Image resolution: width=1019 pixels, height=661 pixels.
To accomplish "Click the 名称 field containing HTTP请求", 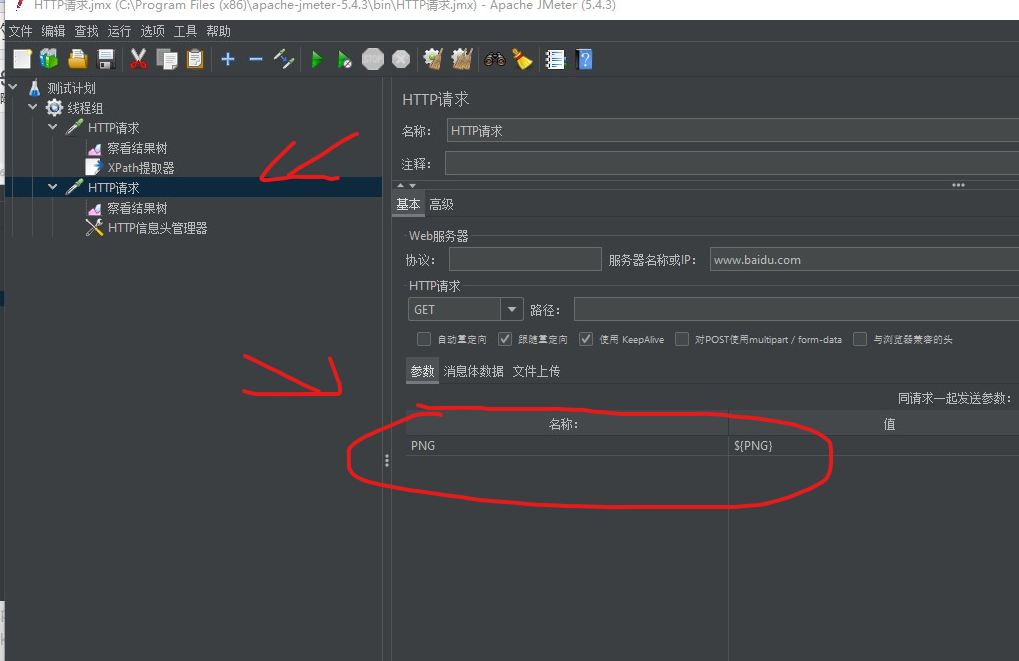I will pyautogui.click(x=732, y=131).
